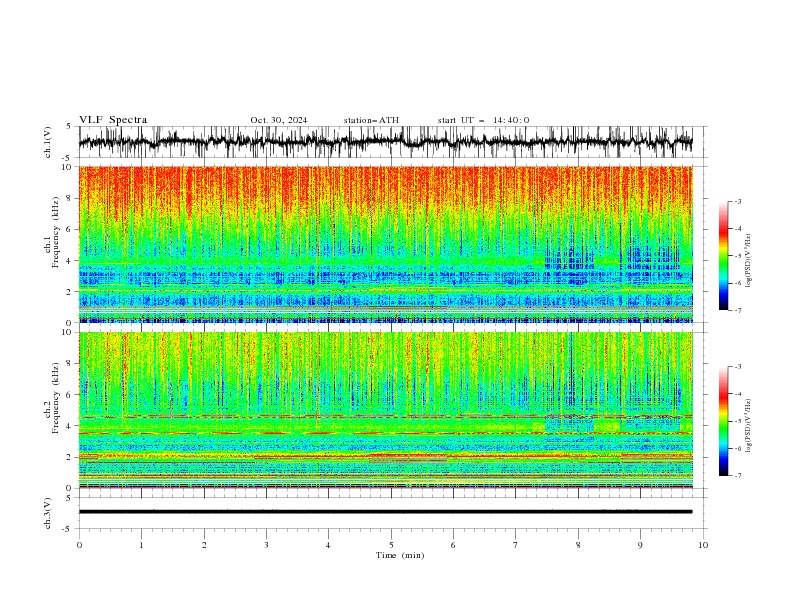
Task: Select the date text "Oct. 30, 2024"
Action: click(x=279, y=120)
